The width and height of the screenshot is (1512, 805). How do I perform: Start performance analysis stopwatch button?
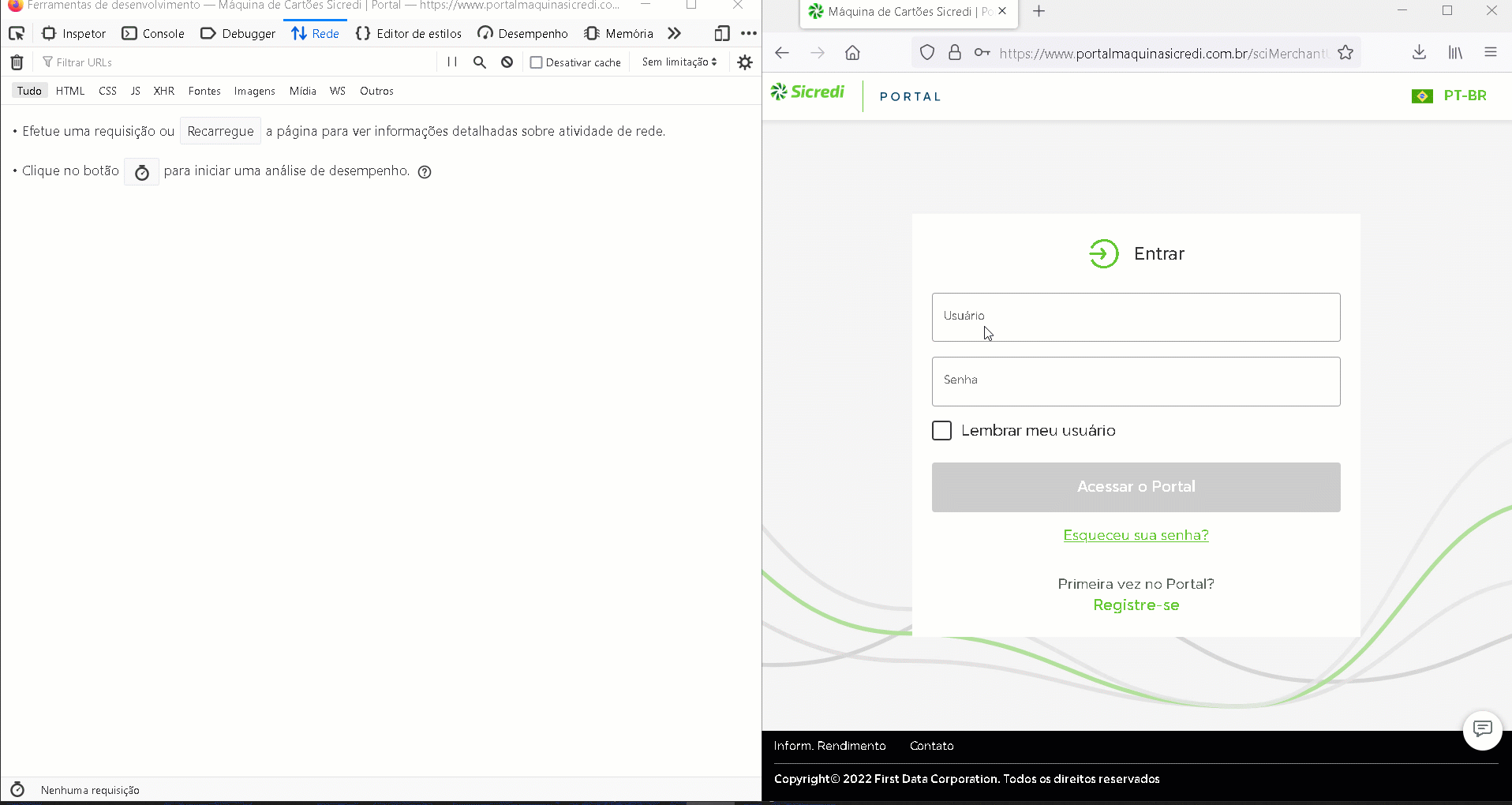coord(142,172)
